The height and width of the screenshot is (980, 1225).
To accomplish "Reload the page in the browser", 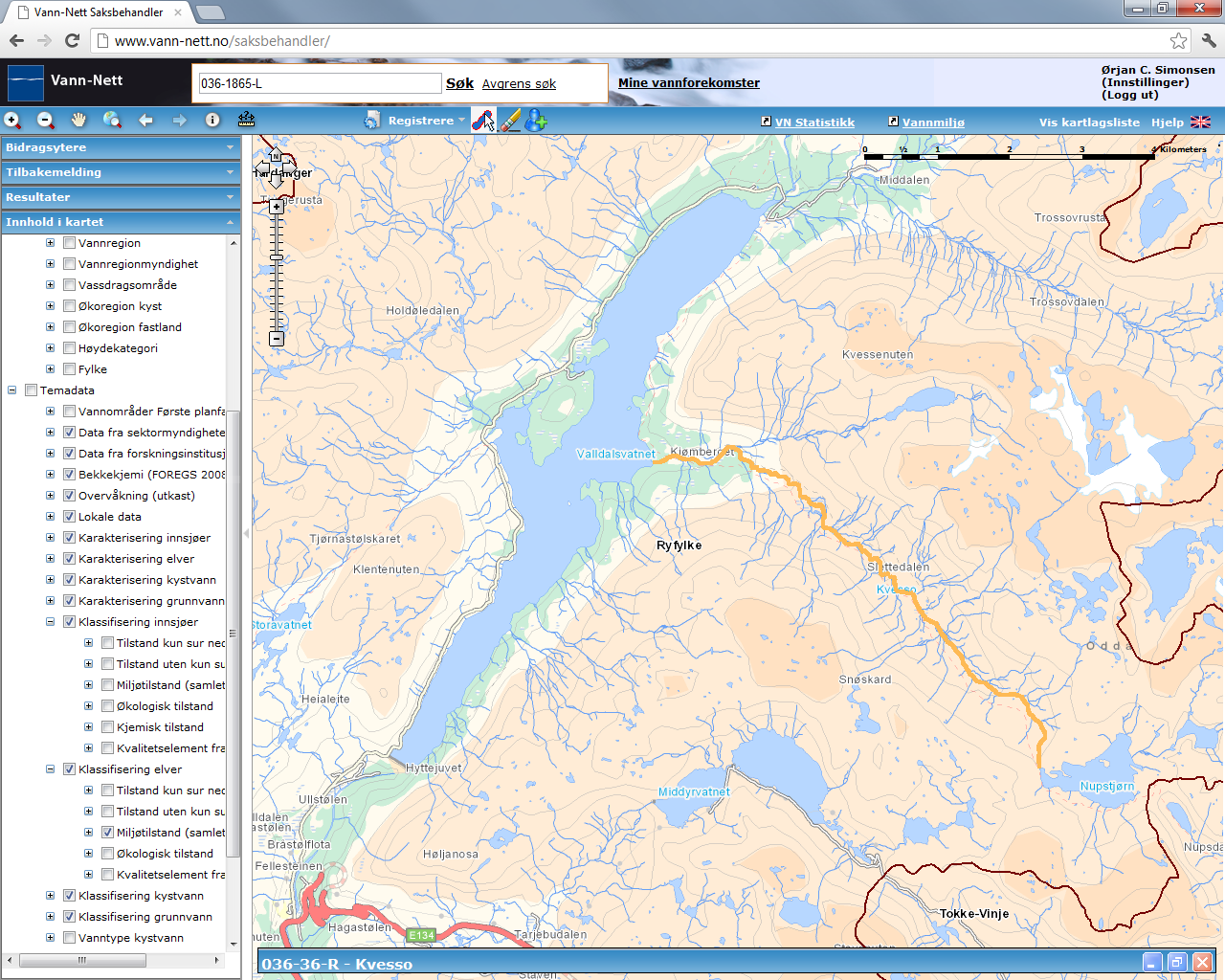I will tap(72, 41).
